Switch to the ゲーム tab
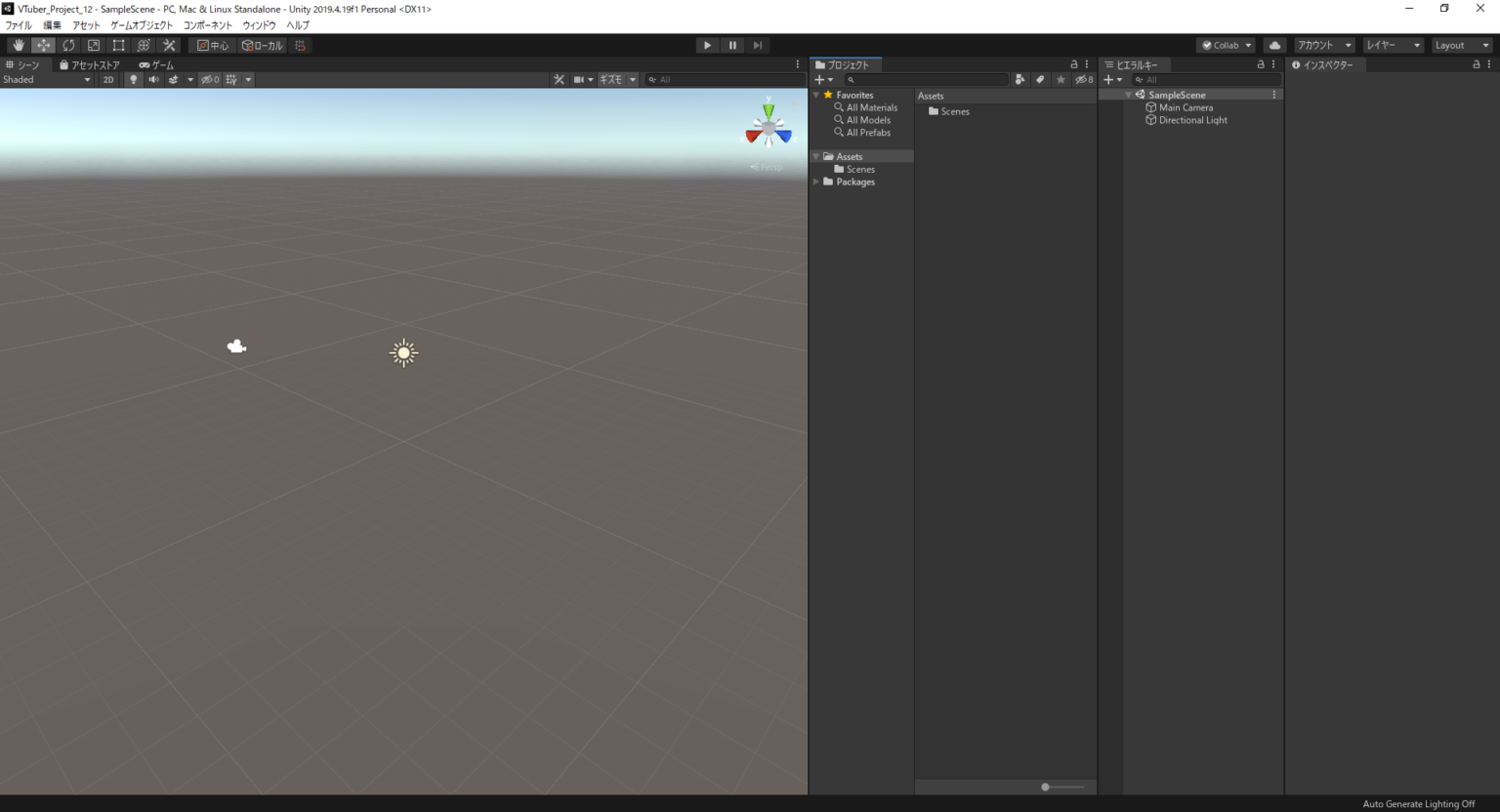The image size is (1500, 812). [x=157, y=65]
